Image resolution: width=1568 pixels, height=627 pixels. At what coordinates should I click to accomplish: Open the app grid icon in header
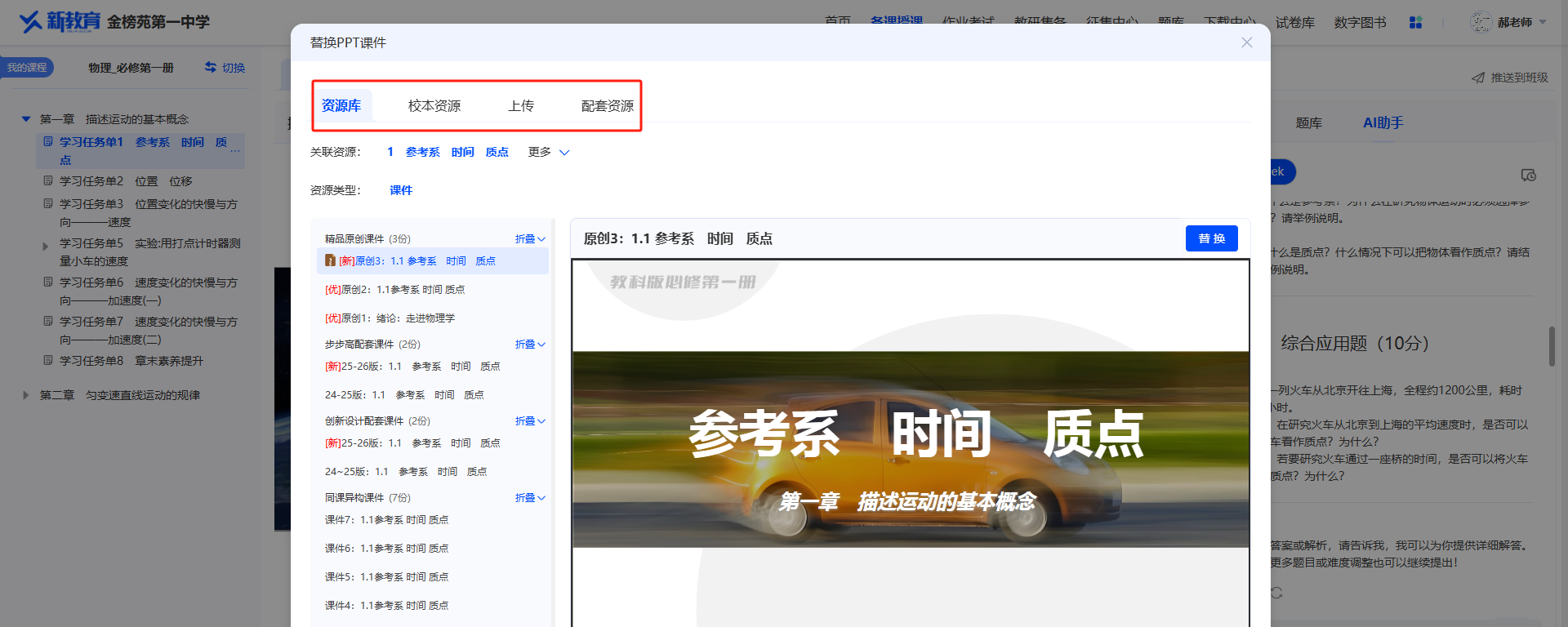[x=1415, y=23]
